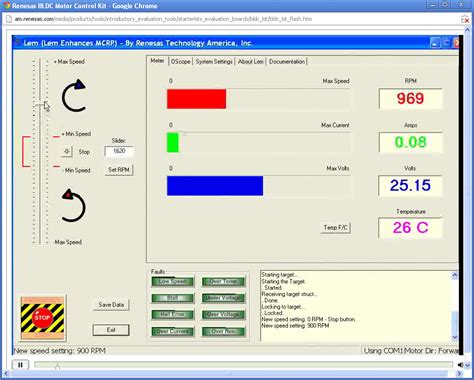Open the OScope tab

(180, 62)
